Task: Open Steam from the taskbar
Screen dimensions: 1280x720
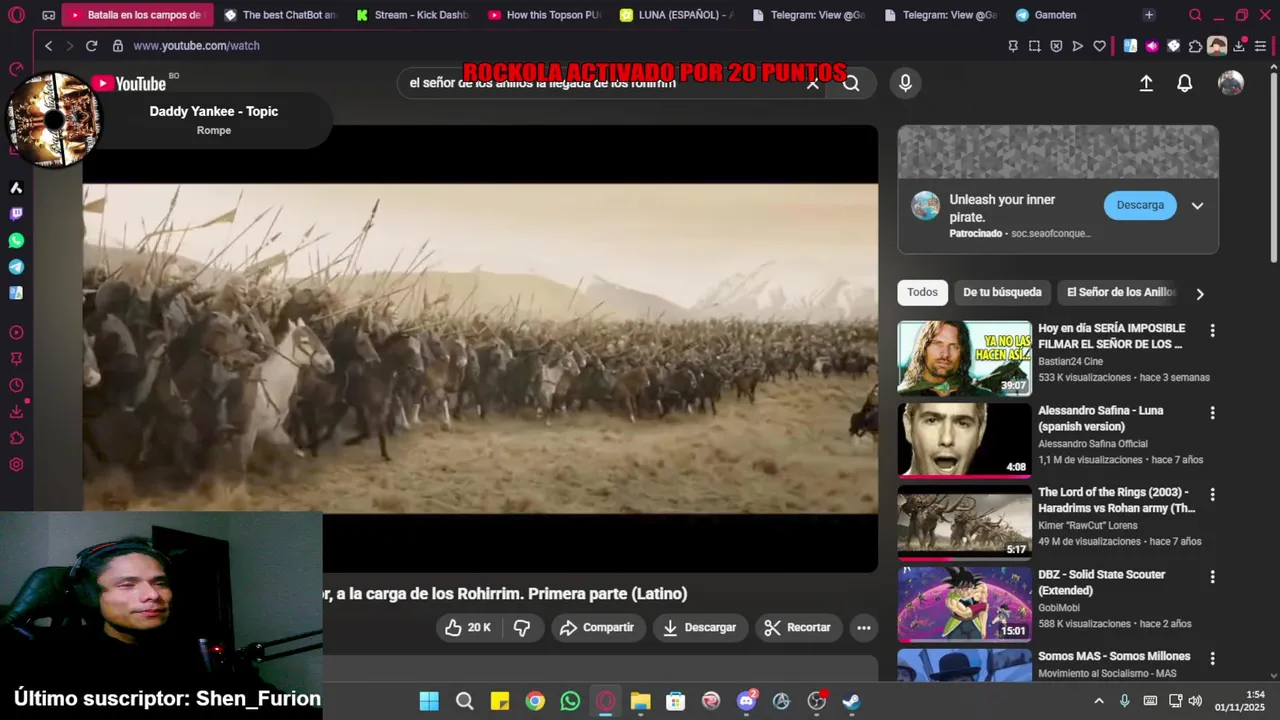Action: (851, 701)
